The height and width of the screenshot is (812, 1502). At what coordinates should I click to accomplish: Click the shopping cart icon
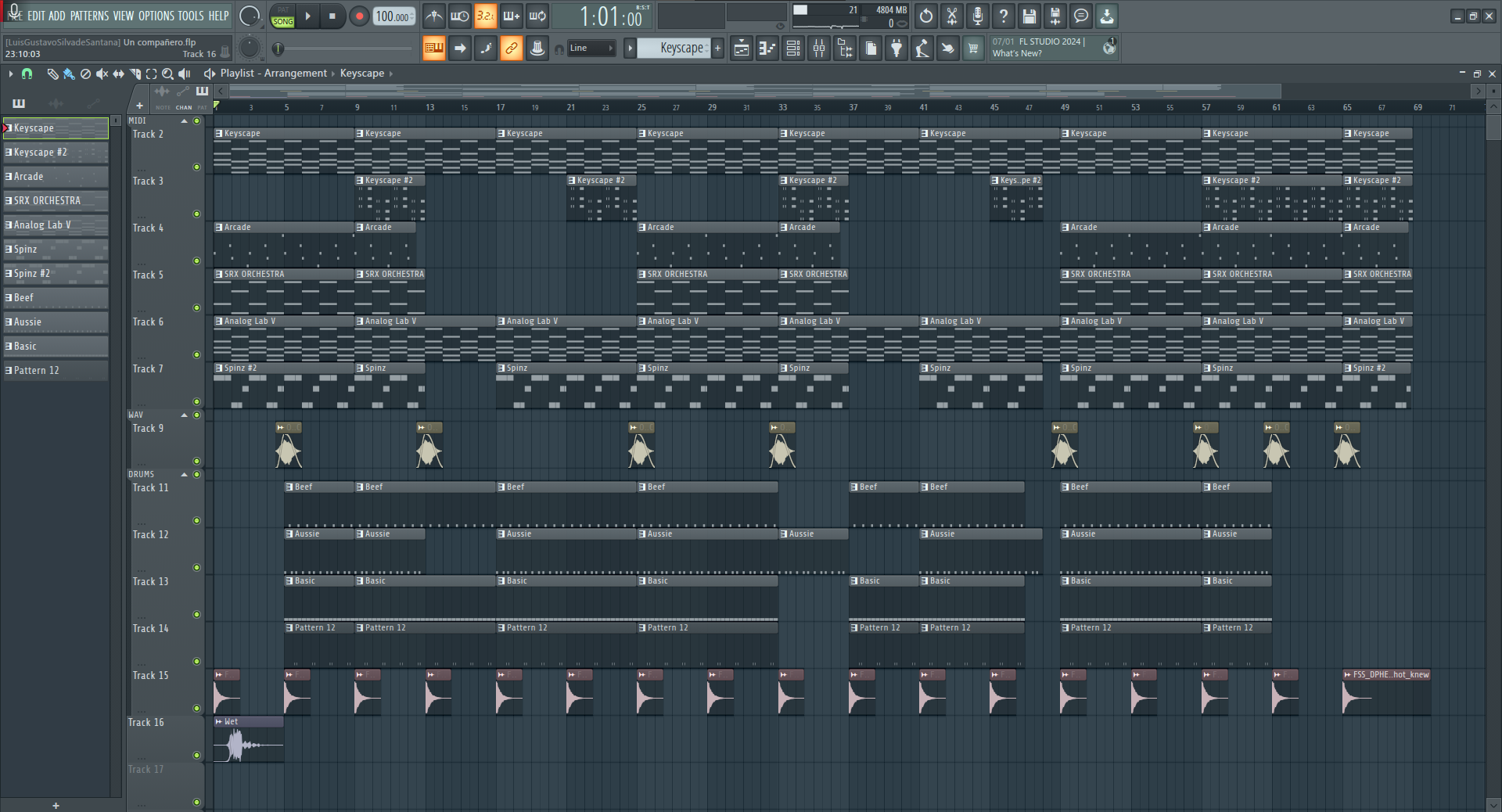[973, 49]
